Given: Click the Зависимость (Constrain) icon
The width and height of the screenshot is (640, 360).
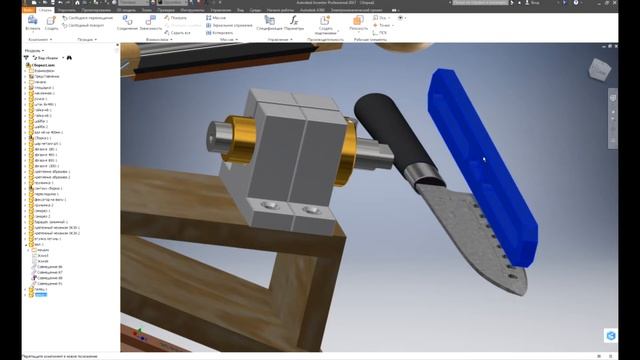Looking at the screenshot, I should [151, 20].
